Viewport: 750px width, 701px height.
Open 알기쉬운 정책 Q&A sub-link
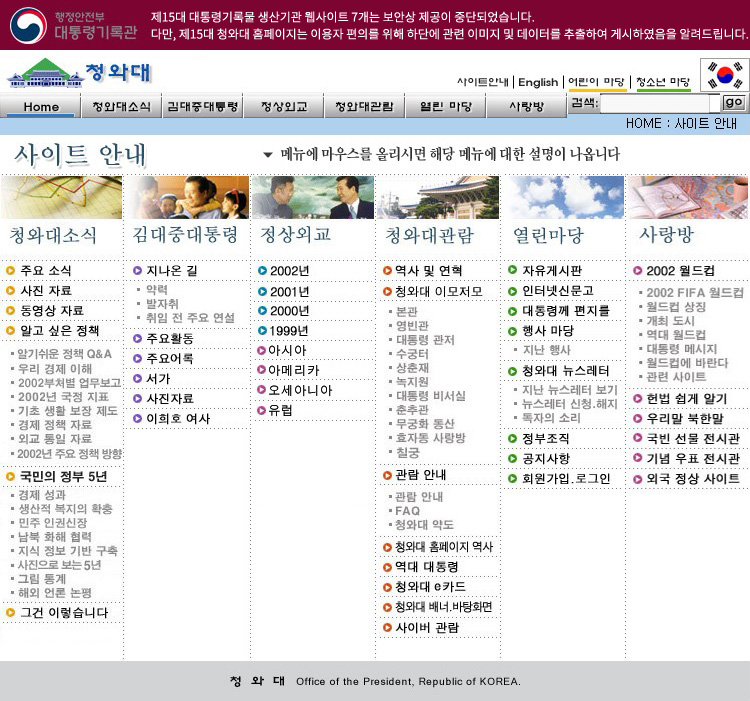(65, 354)
